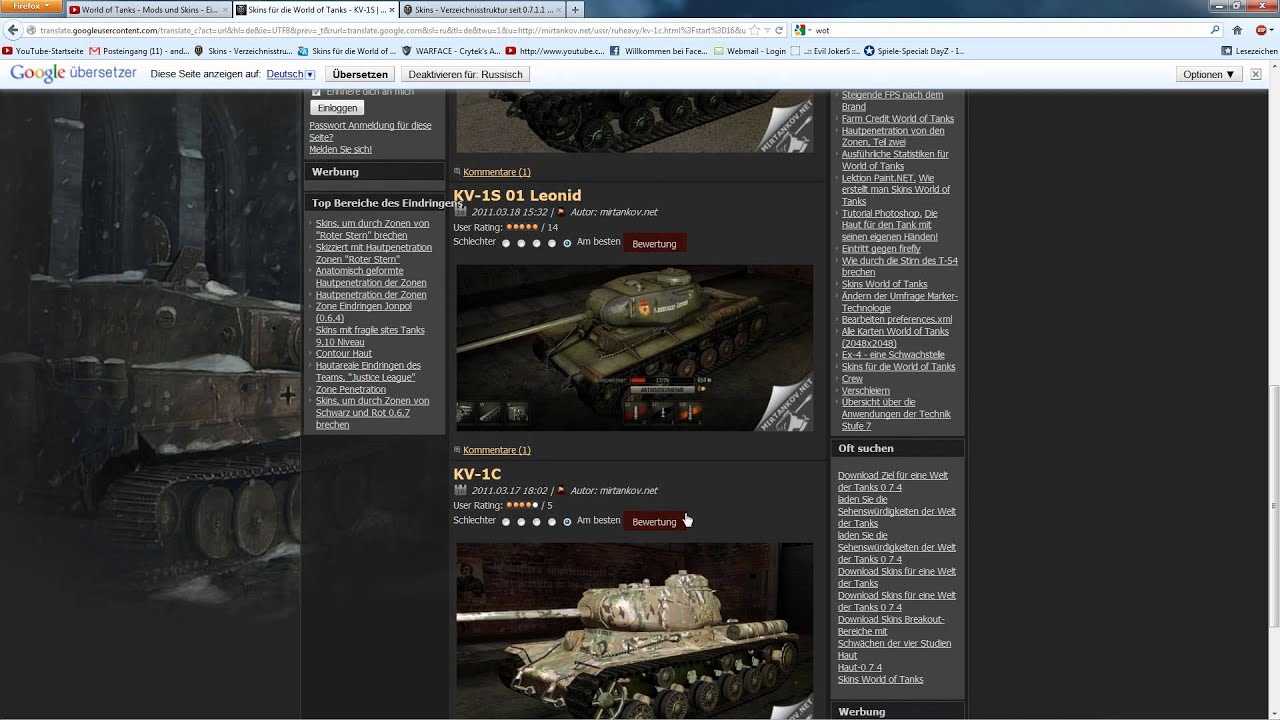Open Evil JokerS bookmark
Viewport: 1280px width, 720px height.
tap(826, 50)
